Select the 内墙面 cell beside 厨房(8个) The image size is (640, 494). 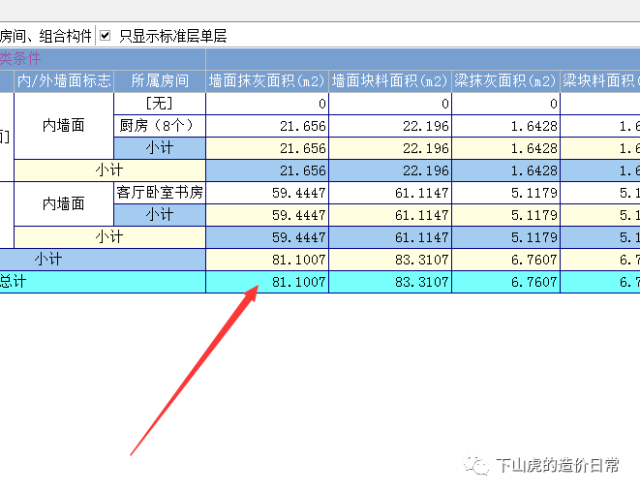[64, 126]
